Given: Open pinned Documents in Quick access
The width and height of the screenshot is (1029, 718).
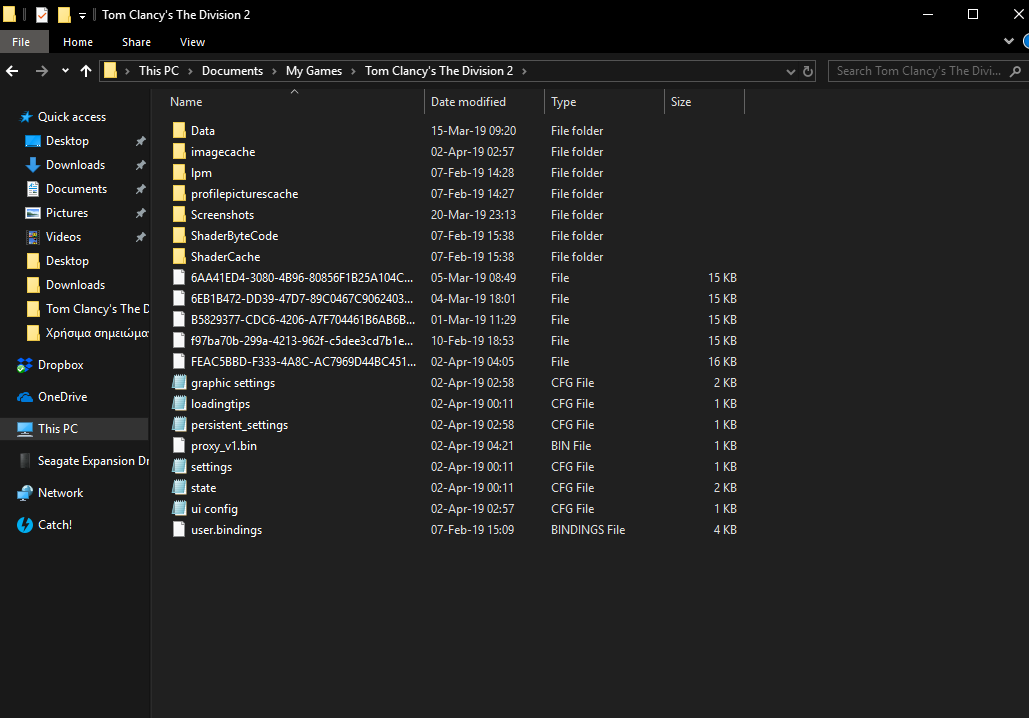Looking at the screenshot, I should pos(76,189).
